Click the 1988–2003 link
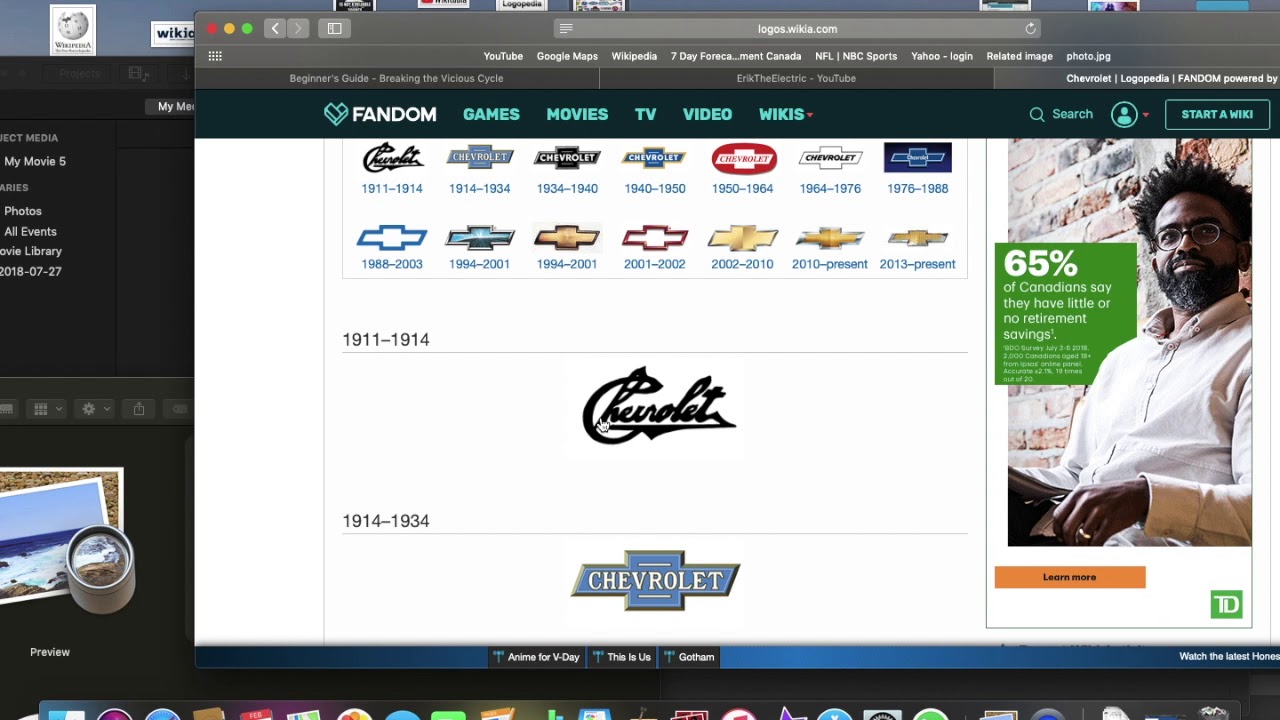 pos(392,264)
